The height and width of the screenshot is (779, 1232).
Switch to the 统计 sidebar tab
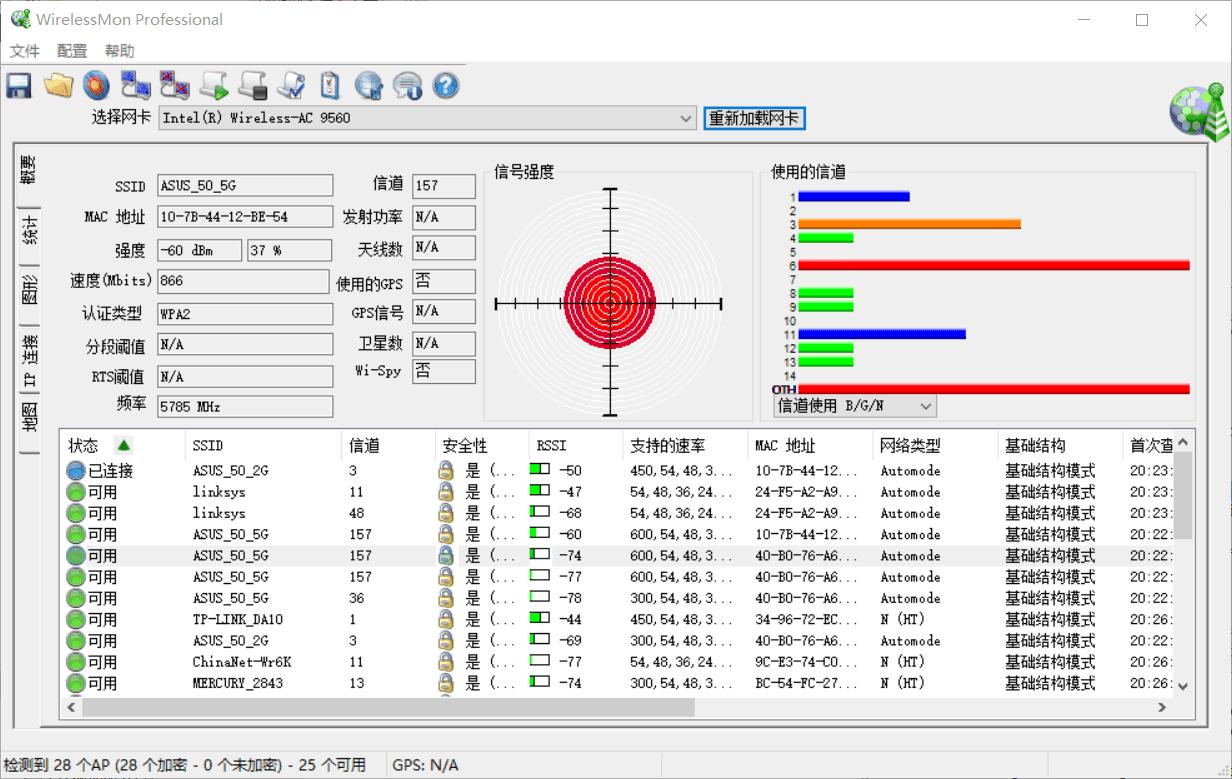click(x=27, y=231)
